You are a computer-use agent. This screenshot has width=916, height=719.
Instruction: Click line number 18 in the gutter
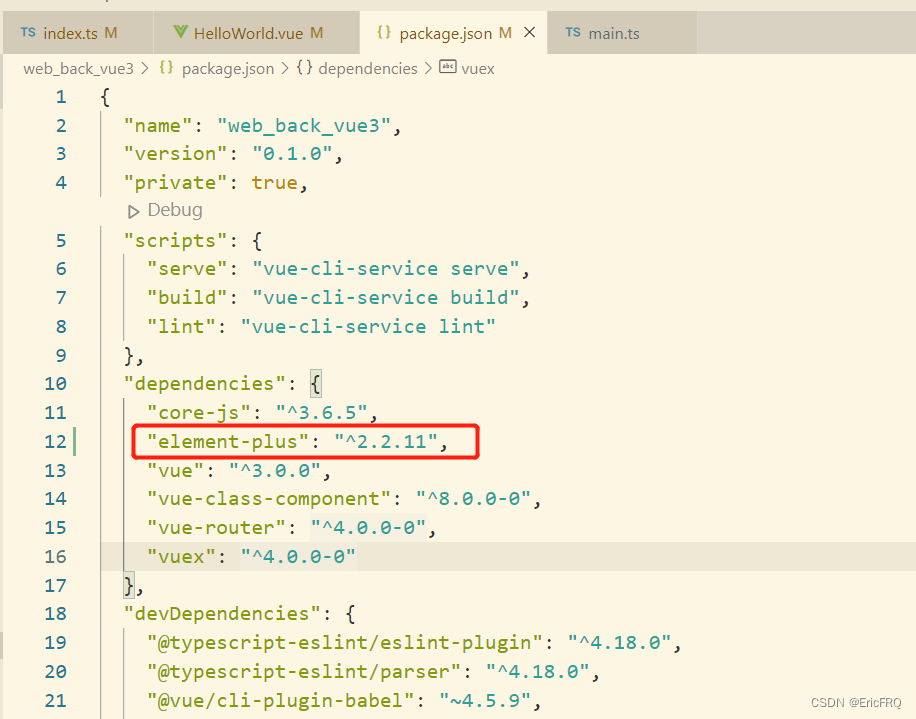(55, 614)
